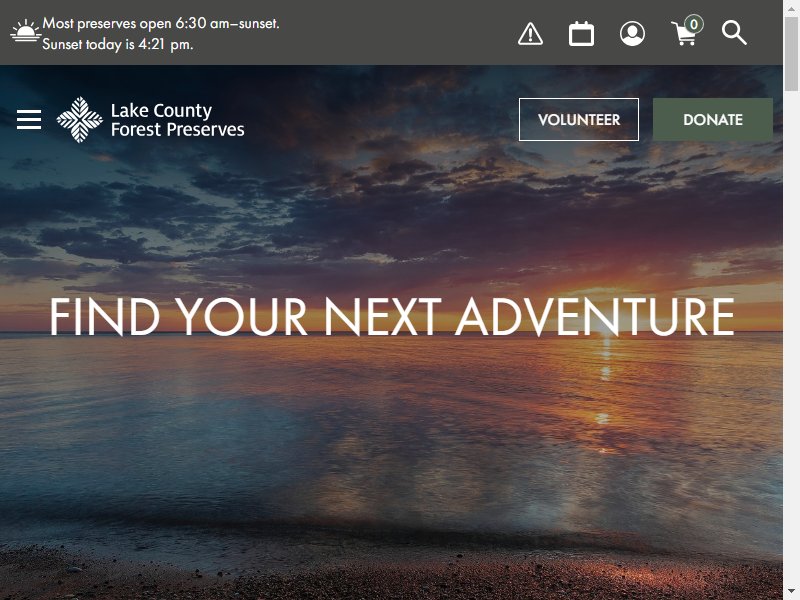The image size is (800, 600).
Task: Click the 'Most preserves open 6:30 am–sunset' text
Action: coord(161,23)
